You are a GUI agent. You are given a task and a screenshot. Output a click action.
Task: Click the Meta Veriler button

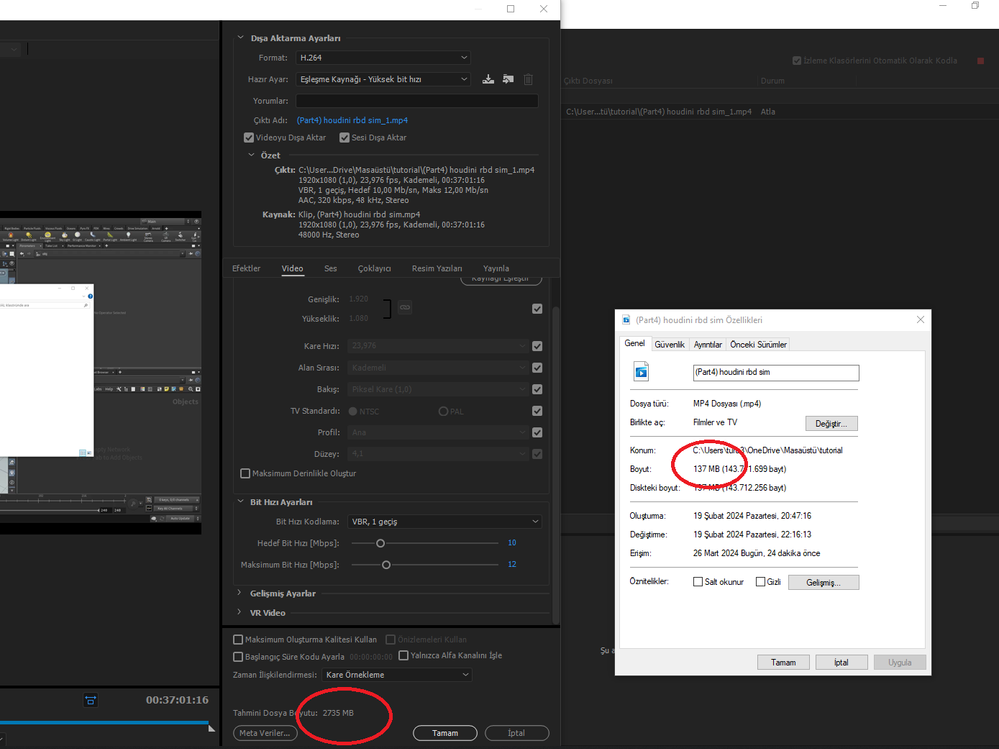[x=264, y=733]
